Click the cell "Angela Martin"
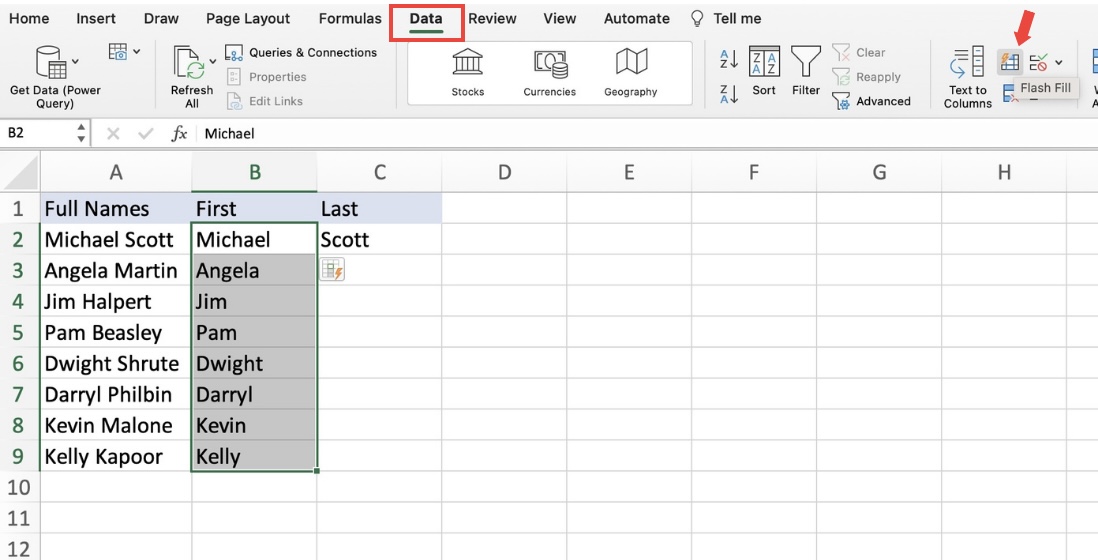1098x560 pixels. click(116, 270)
